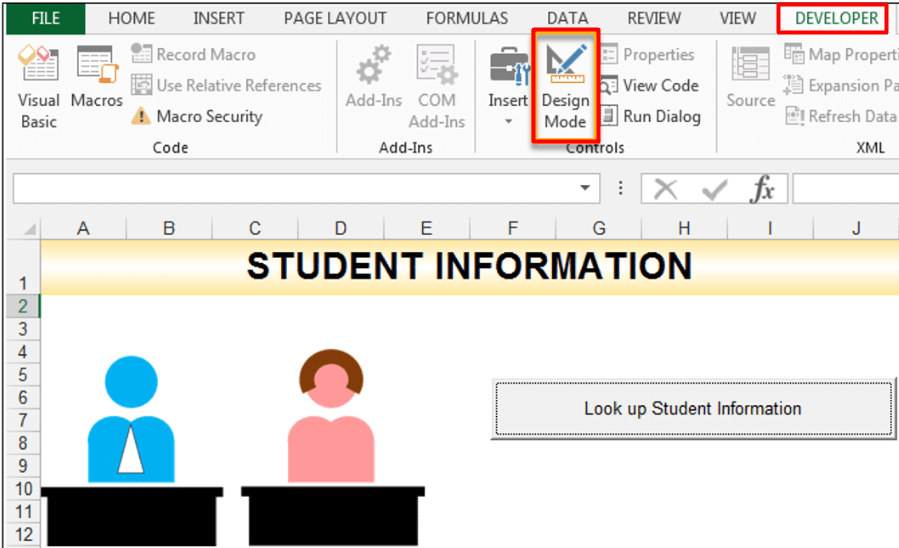
Task: Switch to the DATA tab
Action: (568, 18)
